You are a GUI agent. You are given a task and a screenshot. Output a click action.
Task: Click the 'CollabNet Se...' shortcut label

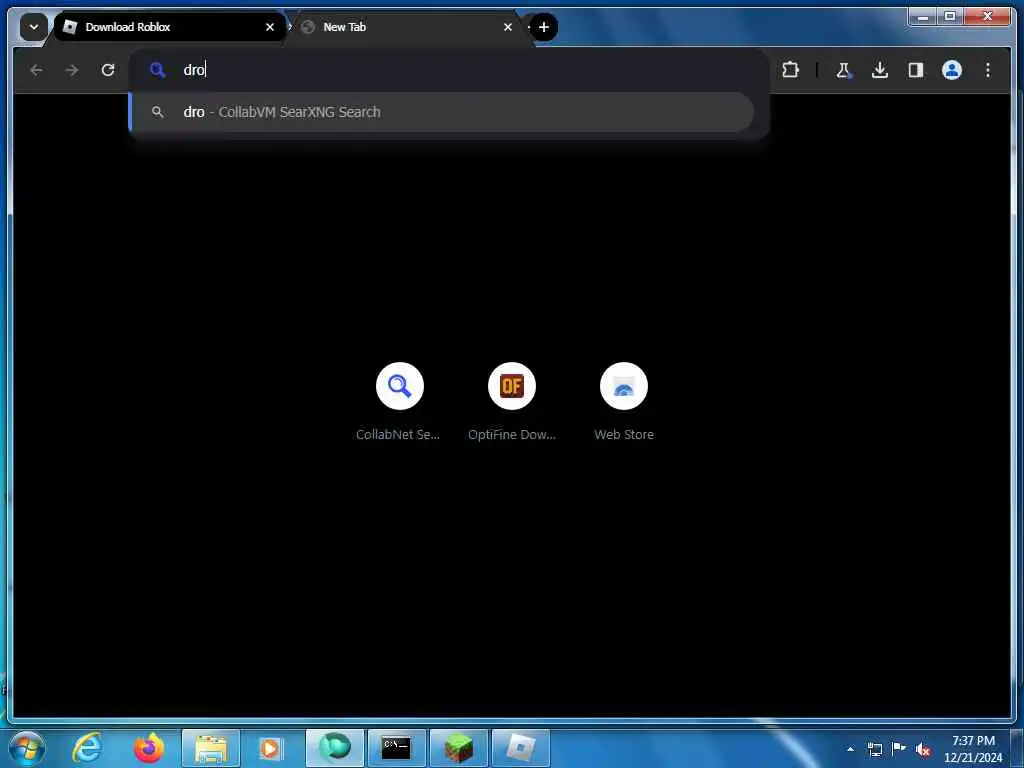(398, 435)
